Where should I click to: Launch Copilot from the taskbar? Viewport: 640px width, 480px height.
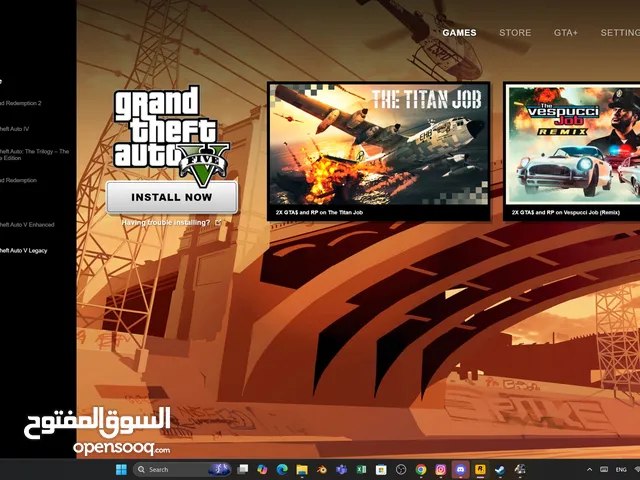pos(262,469)
